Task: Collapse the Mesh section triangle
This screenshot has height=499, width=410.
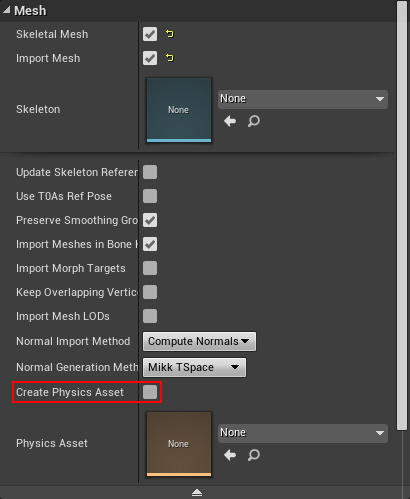Action: pyautogui.click(x=6, y=10)
